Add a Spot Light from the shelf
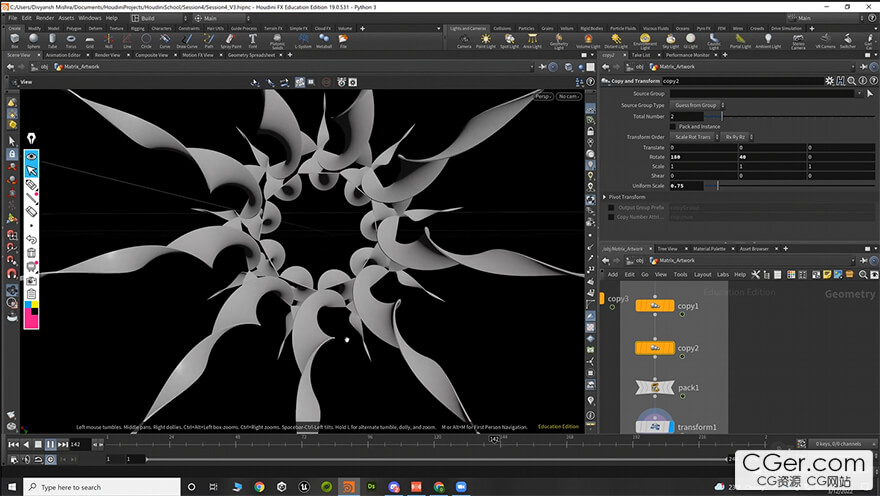 (509, 41)
